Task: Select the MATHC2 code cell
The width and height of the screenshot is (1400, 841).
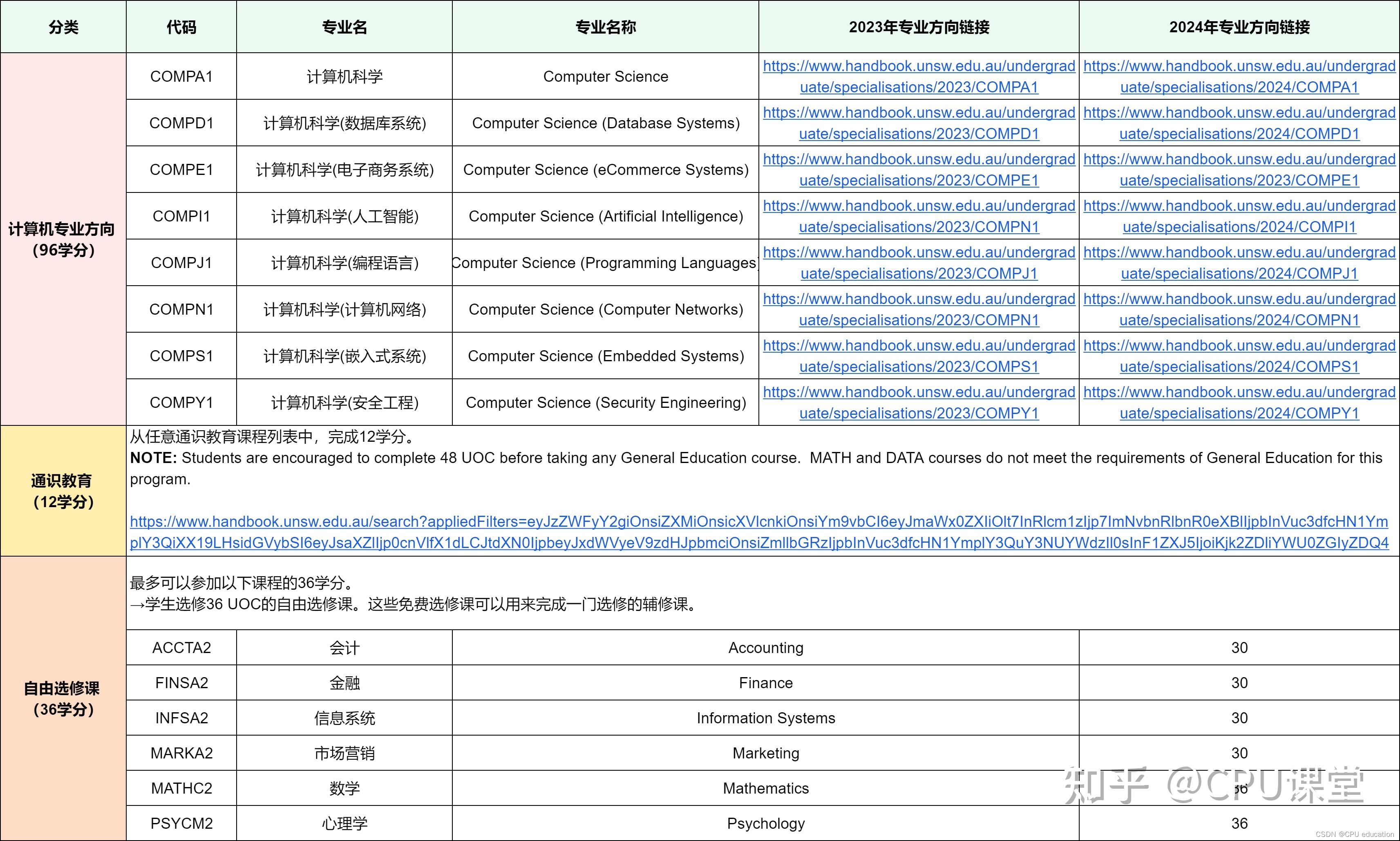Action: (x=181, y=788)
